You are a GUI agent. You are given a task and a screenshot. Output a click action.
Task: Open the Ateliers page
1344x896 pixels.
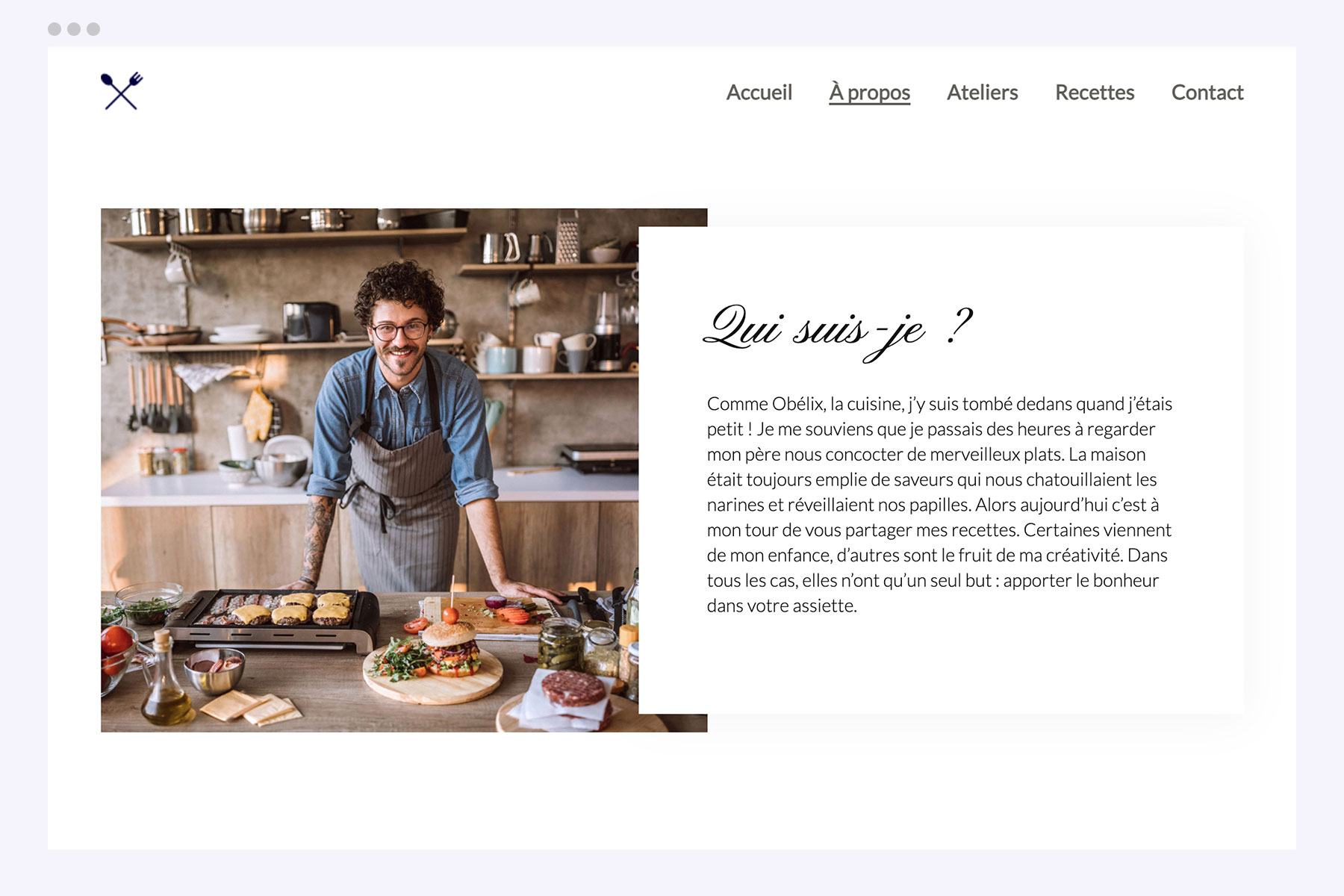tap(982, 93)
